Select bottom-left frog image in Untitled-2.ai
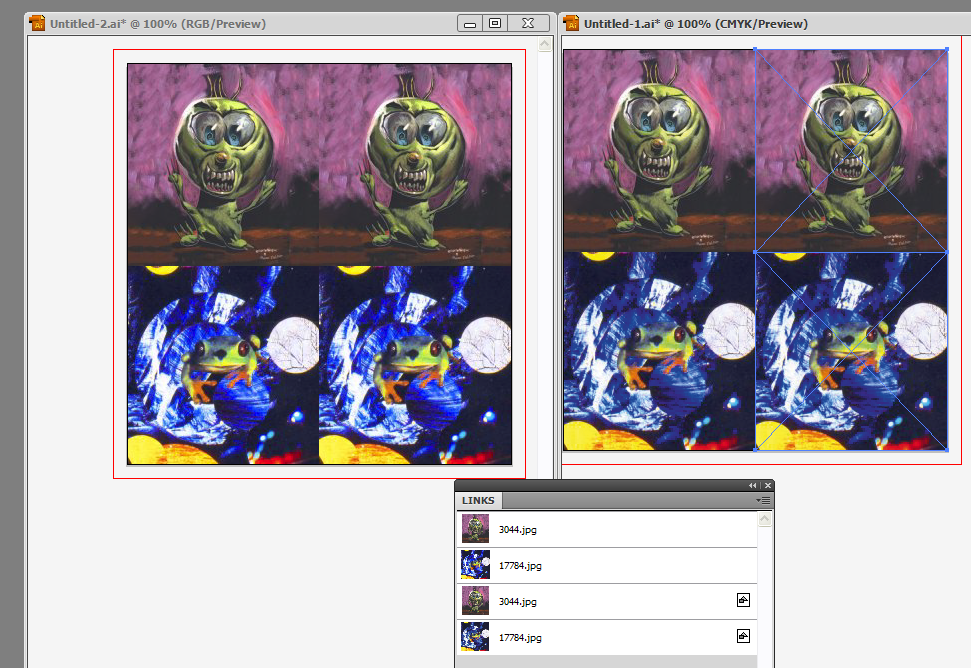Viewport: 971px width, 668px height. 224,365
